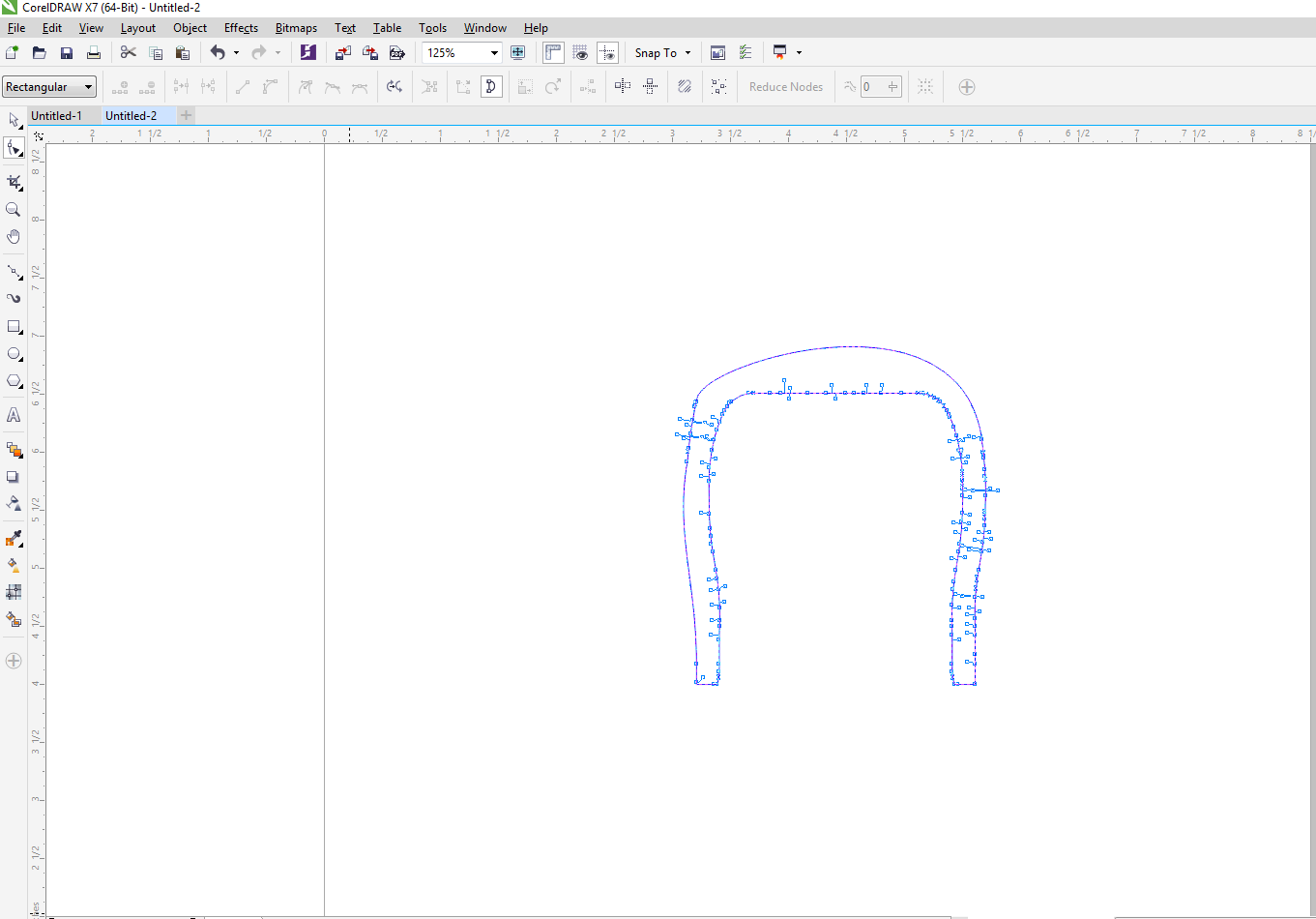Select the Text tool
The height and width of the screenshot is (919, 1316).
(x=14, y=415)
